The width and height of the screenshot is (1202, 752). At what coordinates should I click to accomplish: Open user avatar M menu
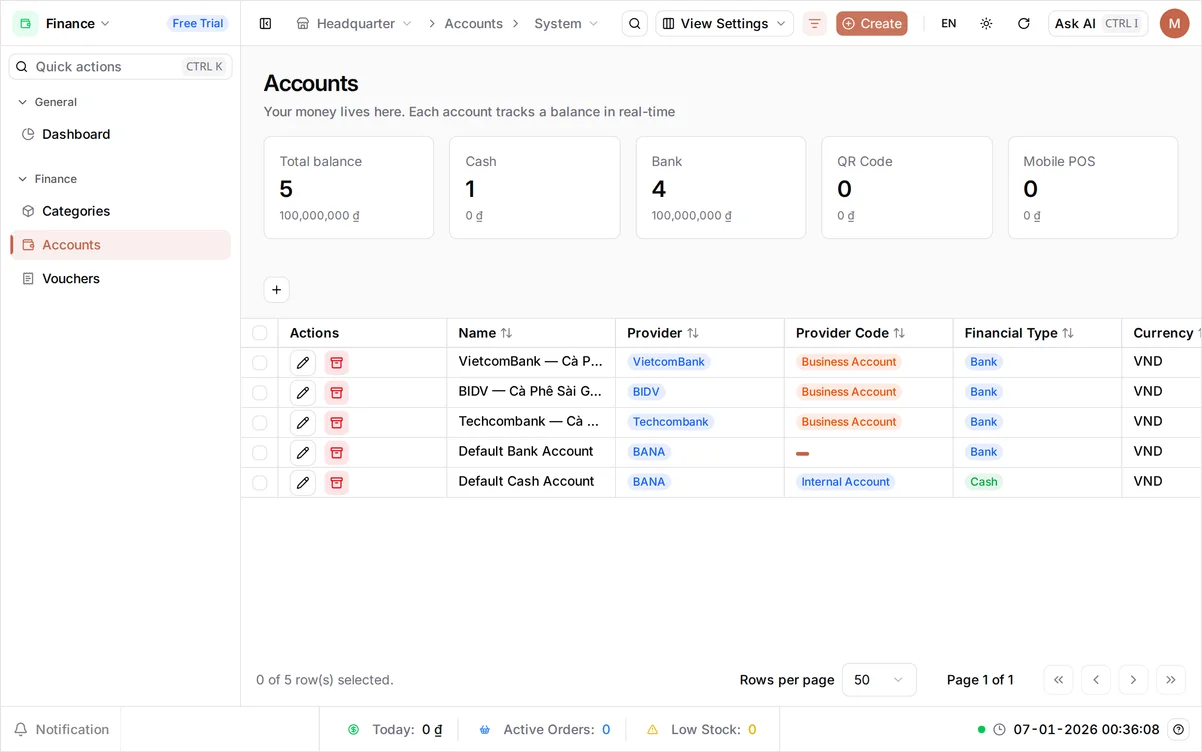1174,23
